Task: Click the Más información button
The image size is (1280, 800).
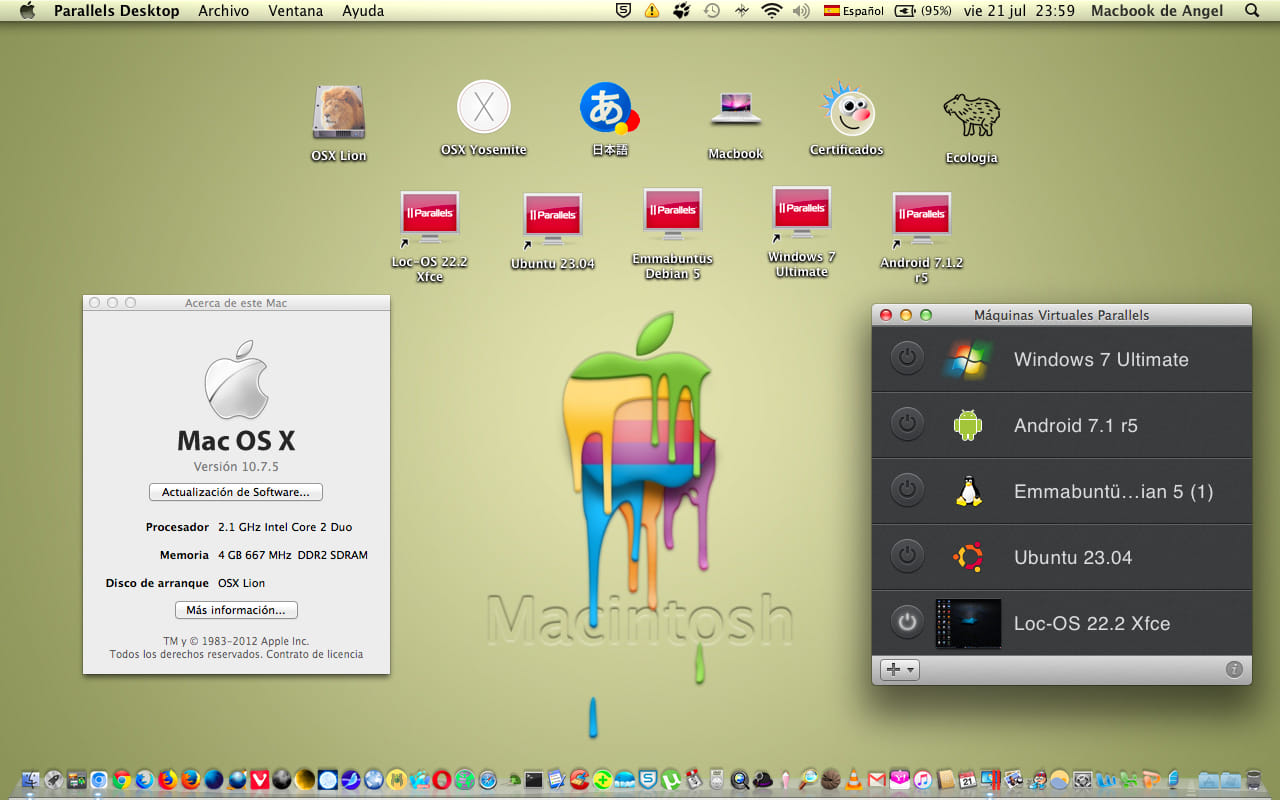Action: tap(236, 610)
